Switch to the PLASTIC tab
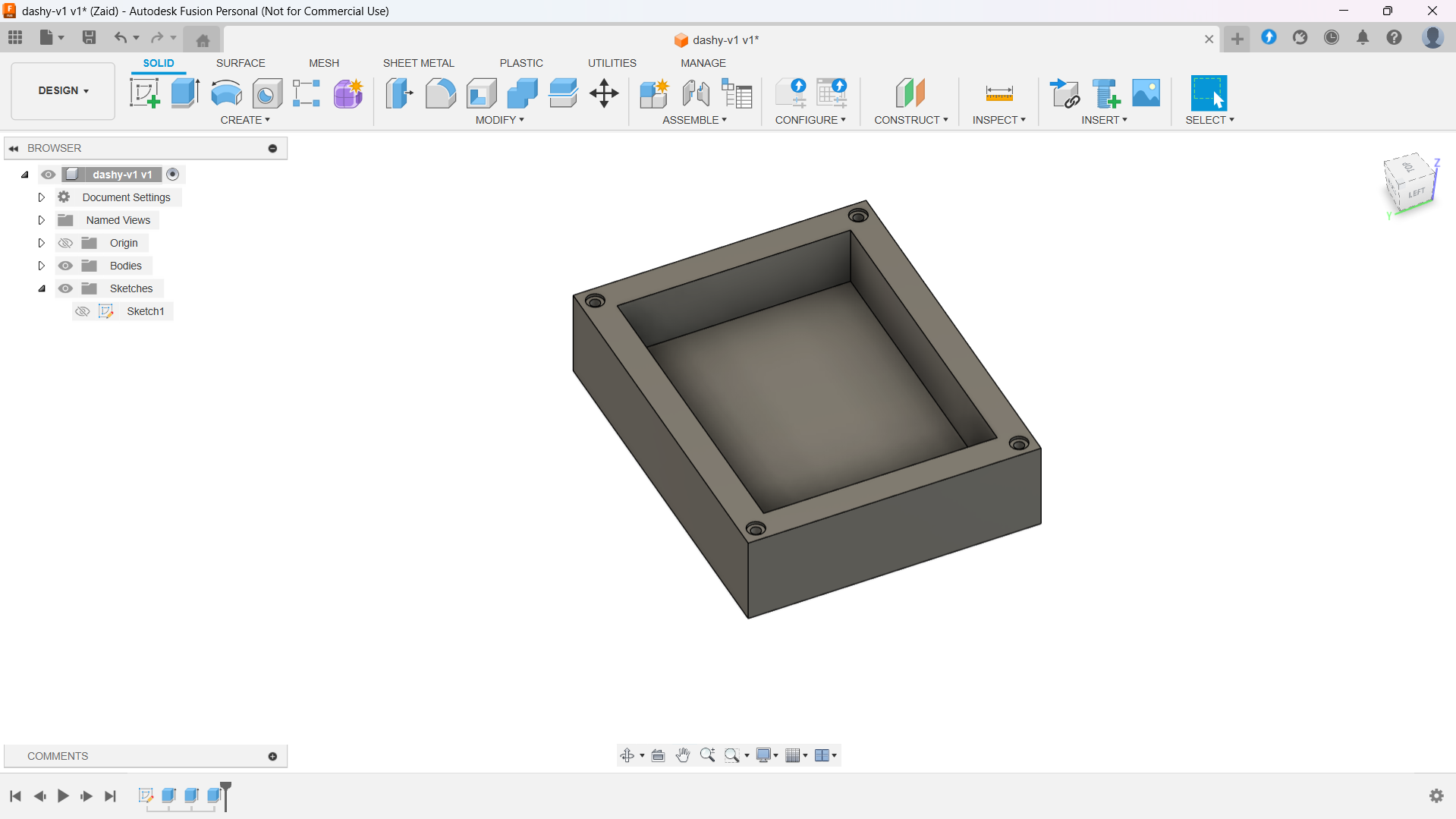The image size is (1456, 819). point(521,63)
